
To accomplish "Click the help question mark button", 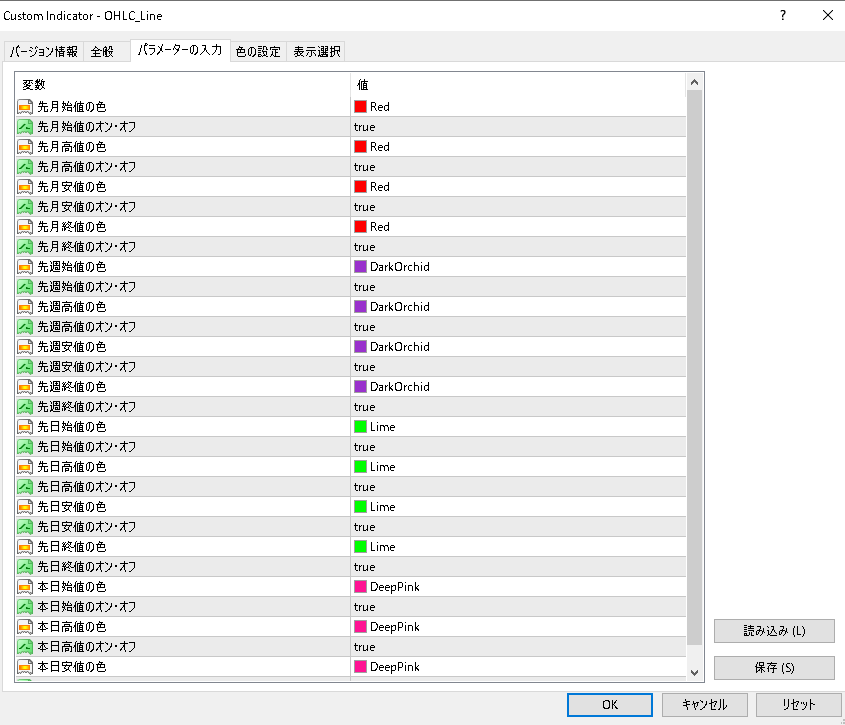I will [x=783, y=15].
